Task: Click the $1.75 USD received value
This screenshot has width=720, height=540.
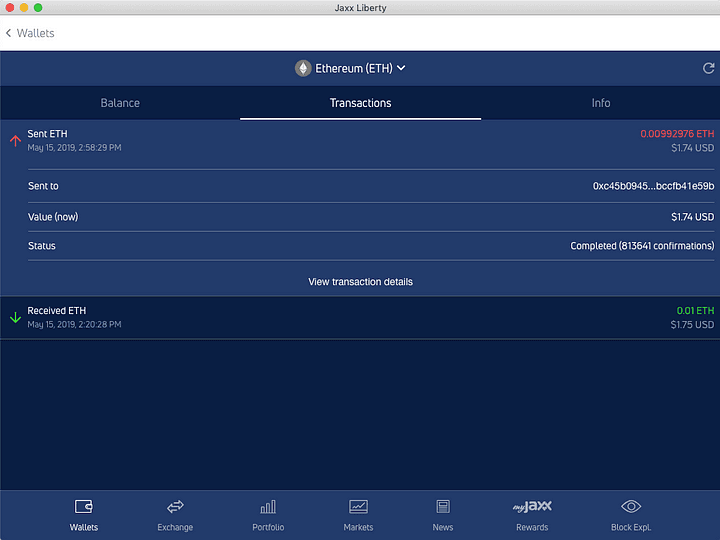Action: tap(692, 325)
